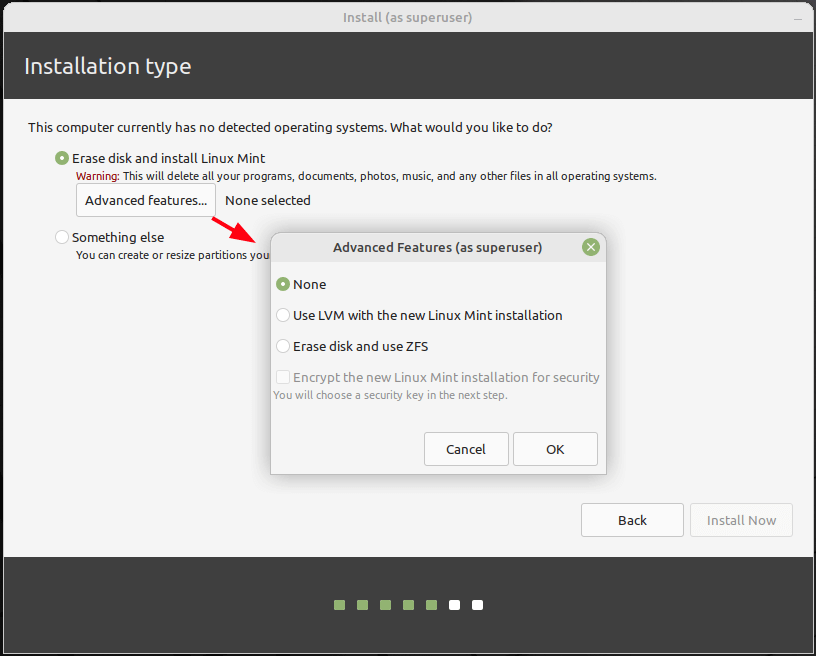Screen dimensions: 816x656
Task: Open the Advanced features... button
Action: (146, 200)
